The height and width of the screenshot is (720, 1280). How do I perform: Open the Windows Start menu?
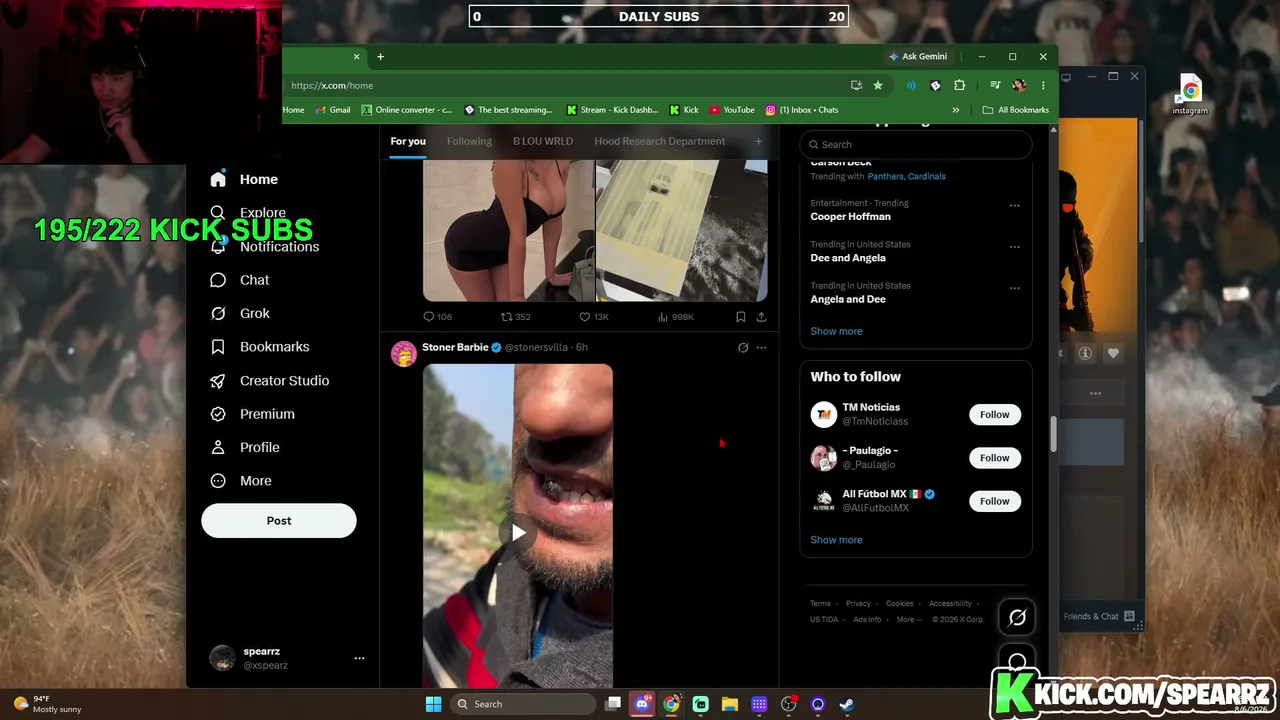(433, 704)
